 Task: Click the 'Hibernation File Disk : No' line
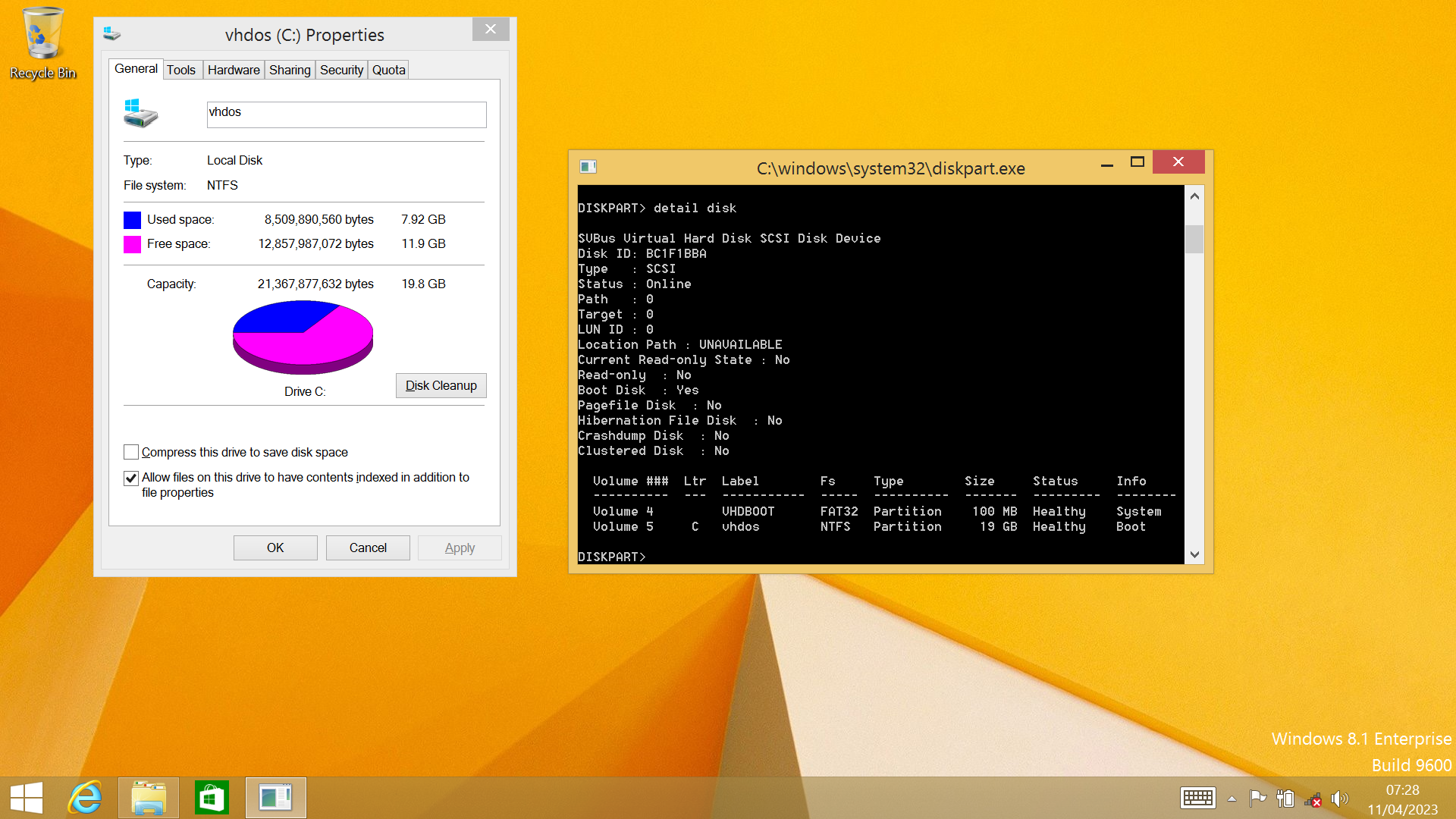point(680,420)
